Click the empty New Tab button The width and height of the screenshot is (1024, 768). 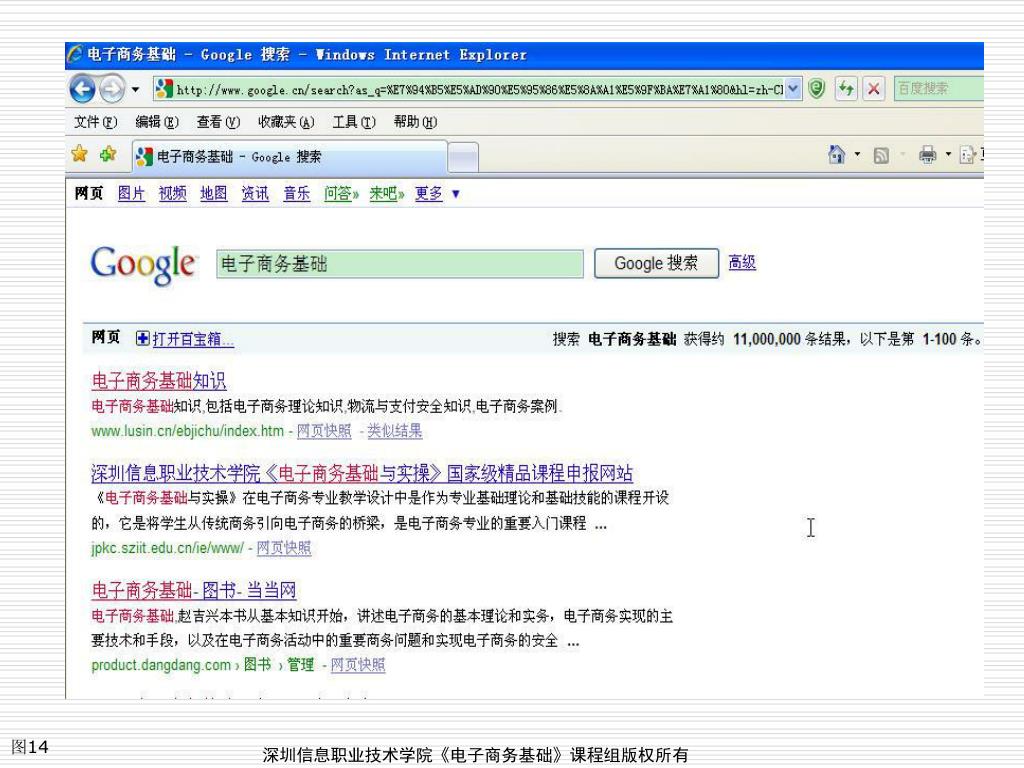(x=464, y=157)
